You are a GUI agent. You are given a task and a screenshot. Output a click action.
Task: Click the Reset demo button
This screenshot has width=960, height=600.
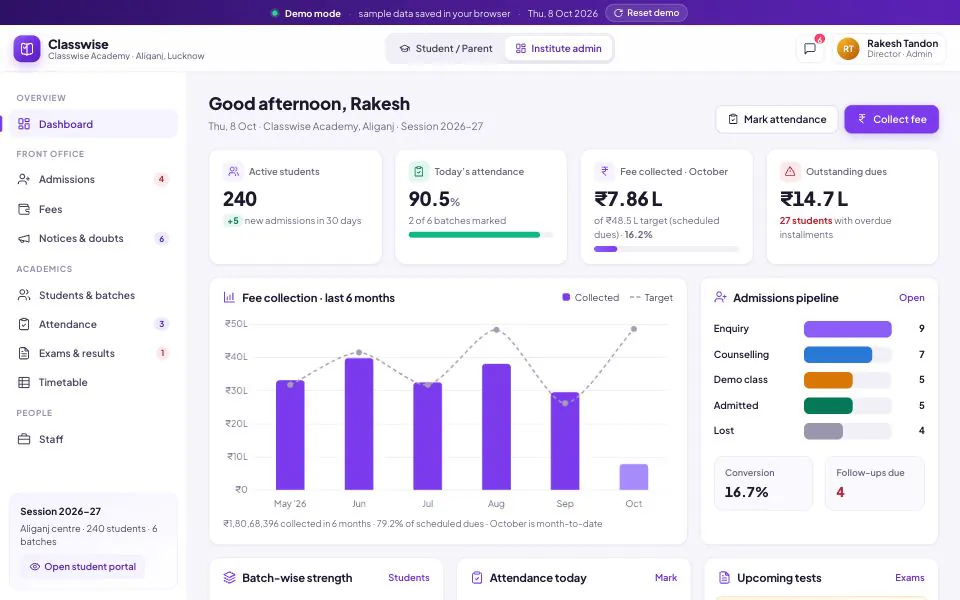click(647, 13)
